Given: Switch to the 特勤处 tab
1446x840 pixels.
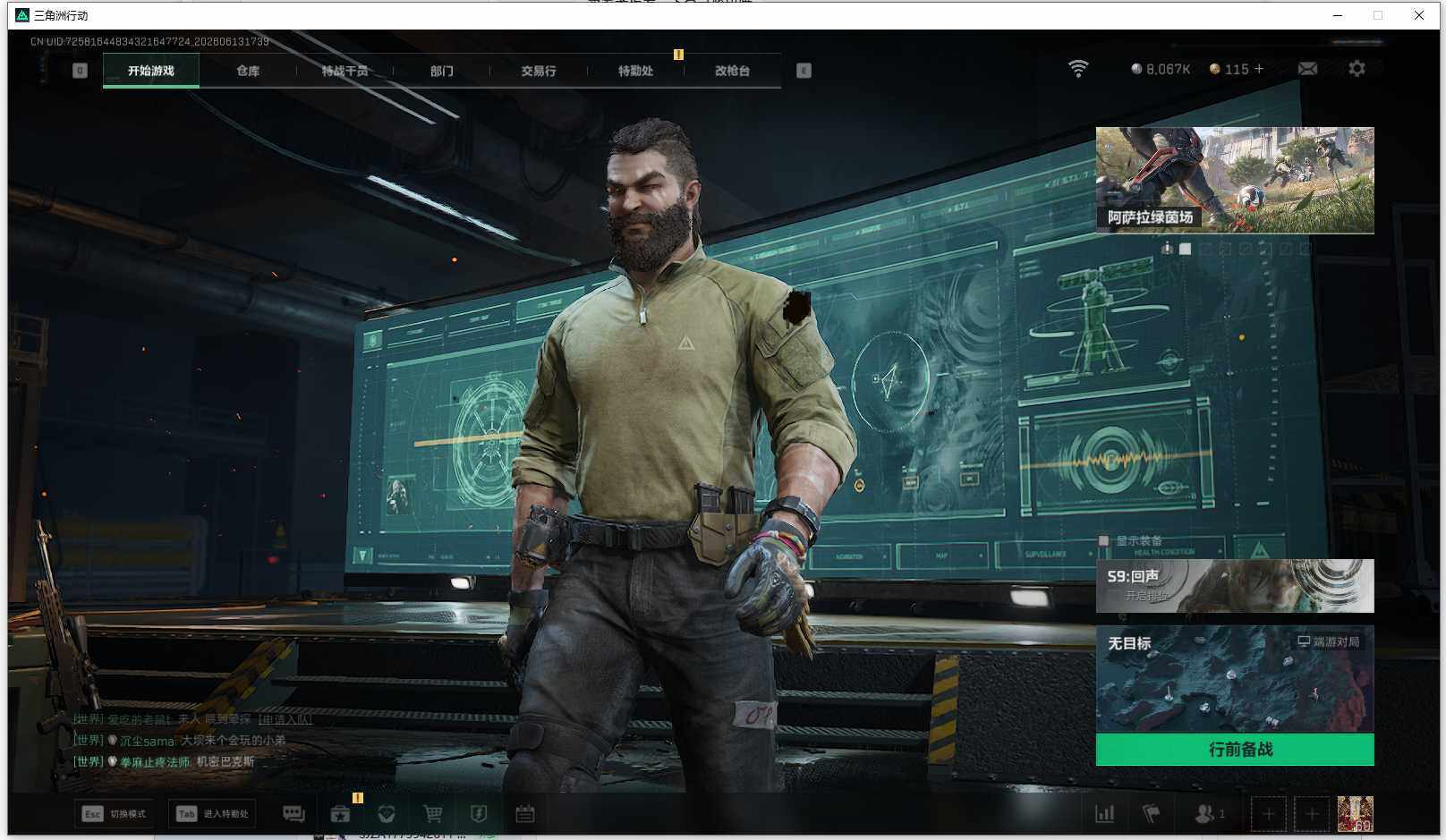Looking at the screenshot, I should [x=635, y=71].
